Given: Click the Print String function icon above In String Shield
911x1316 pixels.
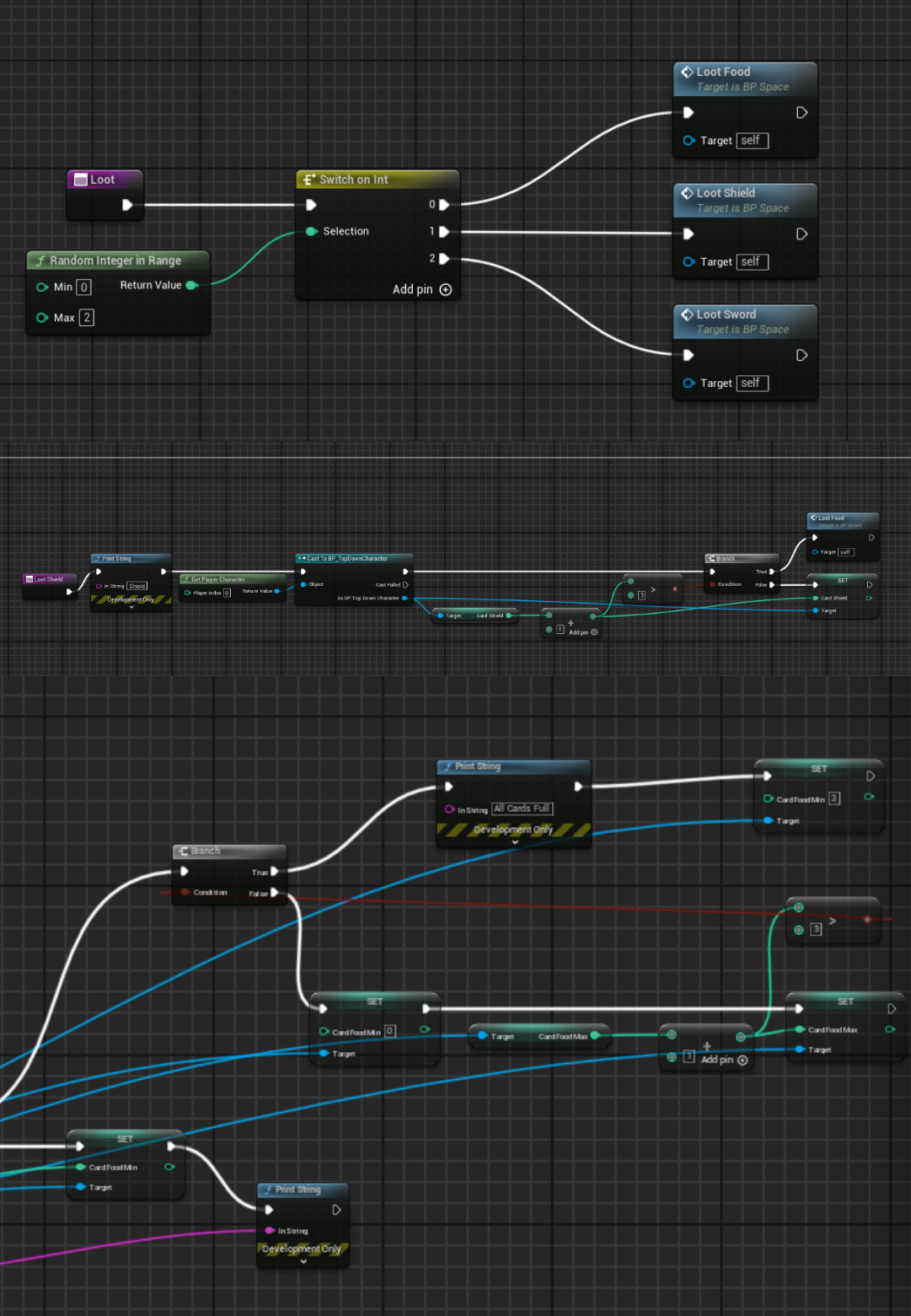Looking at the screenshot, I should [x=99, y=558].
